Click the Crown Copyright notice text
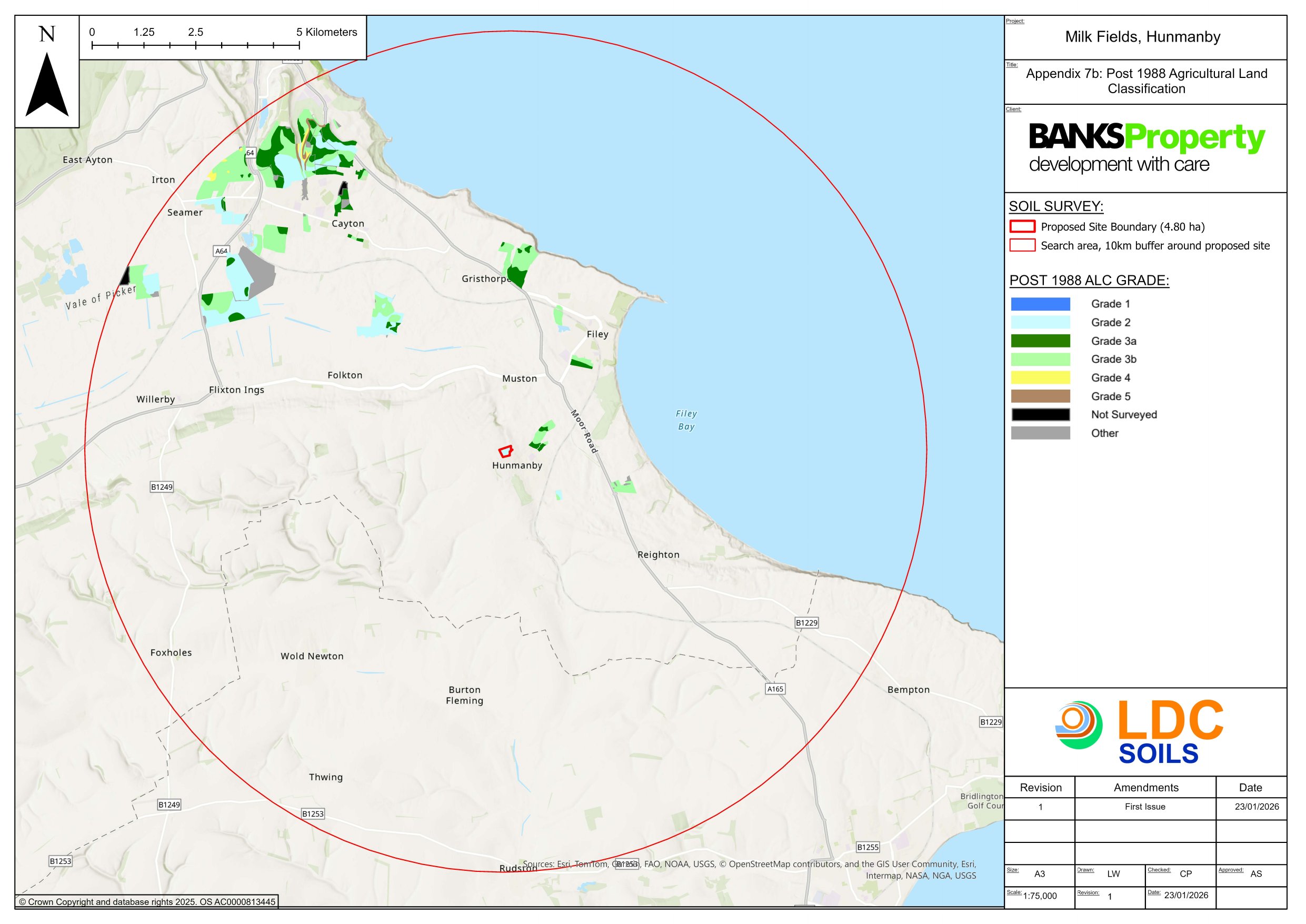Screen dimensions: 1306x924 pos(147,902)
